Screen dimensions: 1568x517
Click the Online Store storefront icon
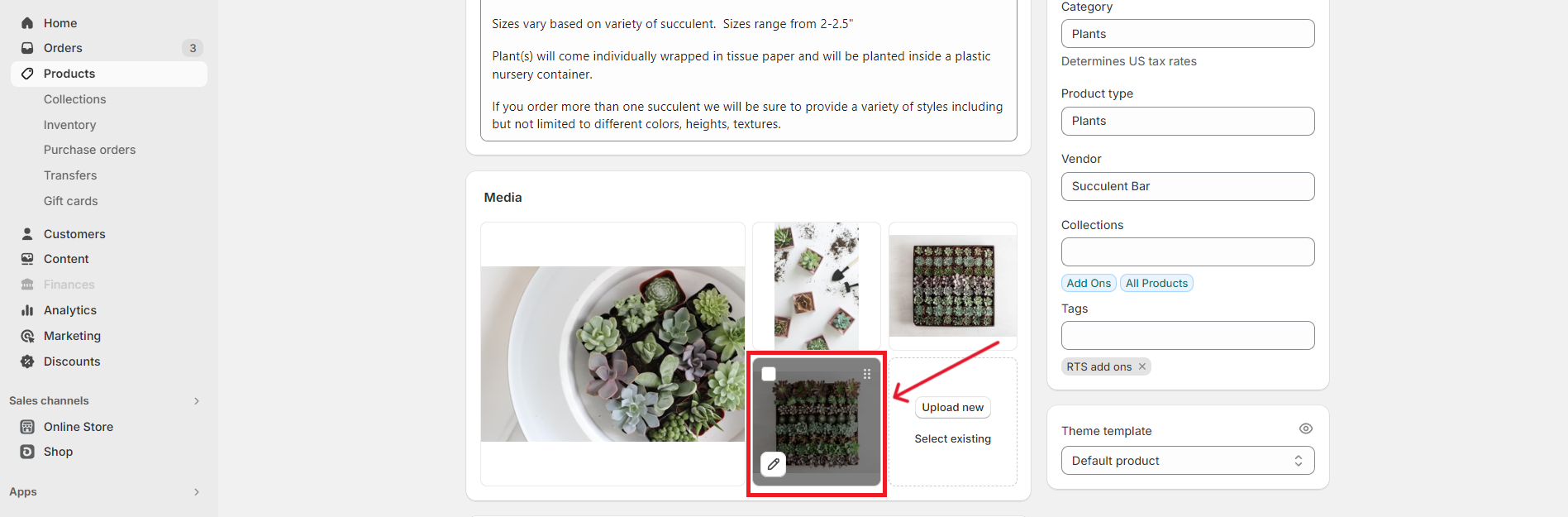coord(27,427)
